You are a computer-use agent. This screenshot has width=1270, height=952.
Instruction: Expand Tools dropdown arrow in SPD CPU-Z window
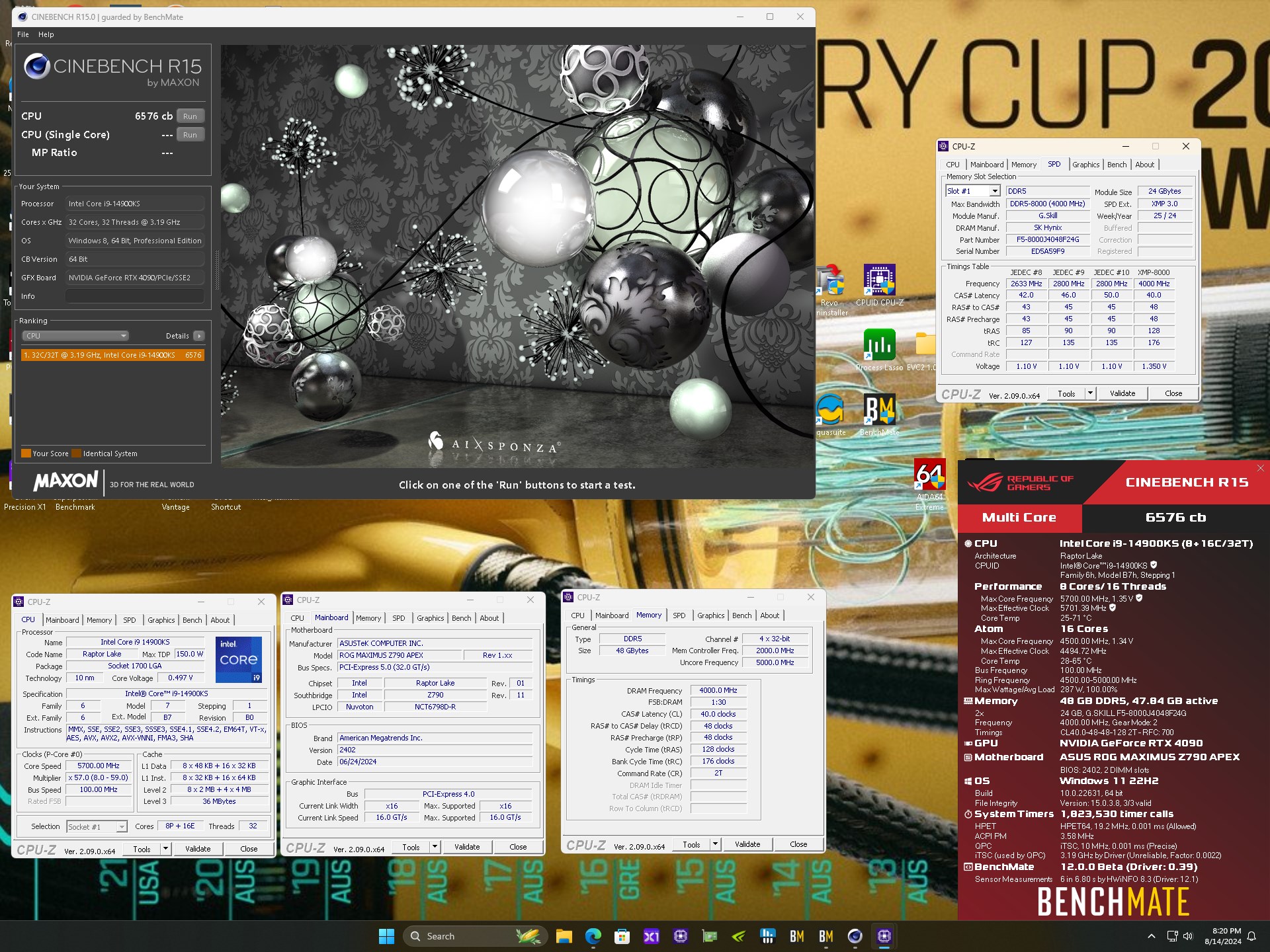[x=1090, y=393]
